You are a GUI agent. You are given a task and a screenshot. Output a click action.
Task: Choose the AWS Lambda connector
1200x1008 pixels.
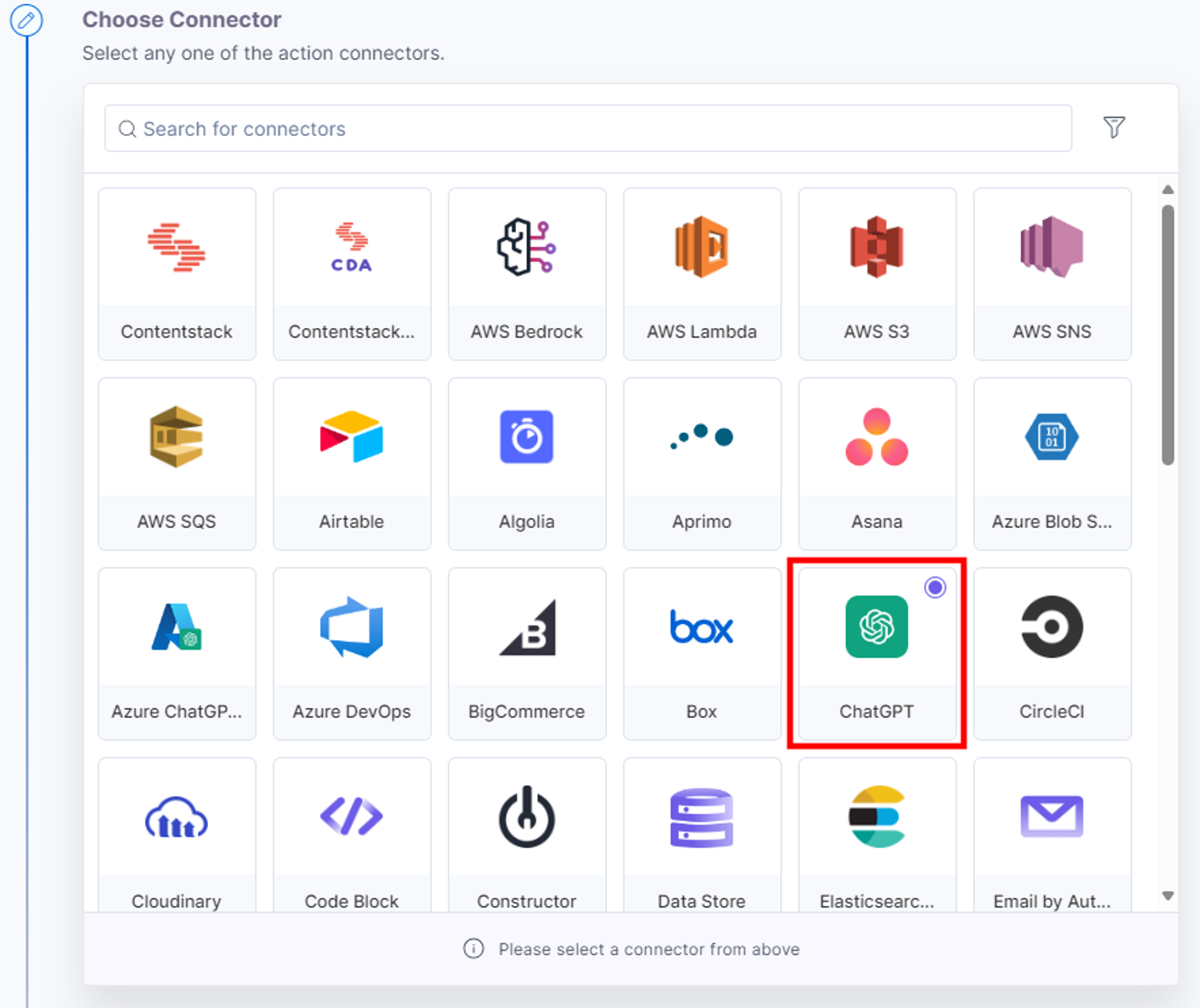coord(702,274)
